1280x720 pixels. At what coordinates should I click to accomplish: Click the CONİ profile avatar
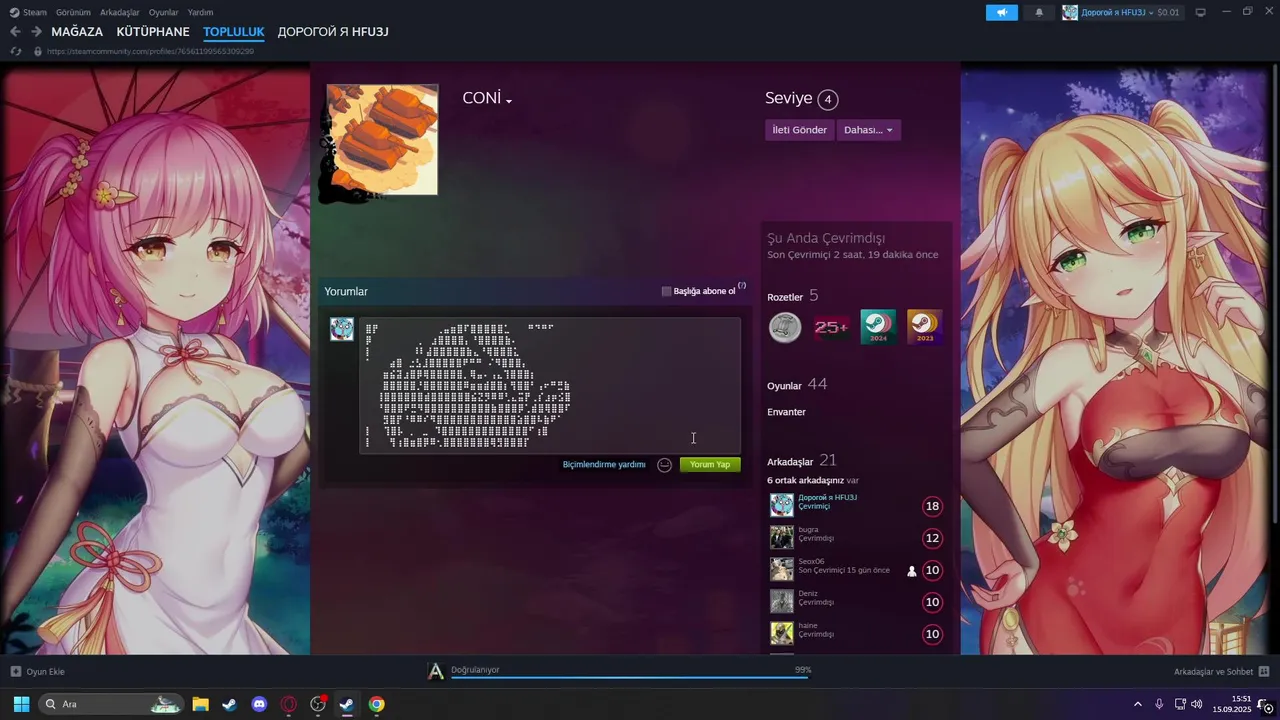tap(382, 140)
